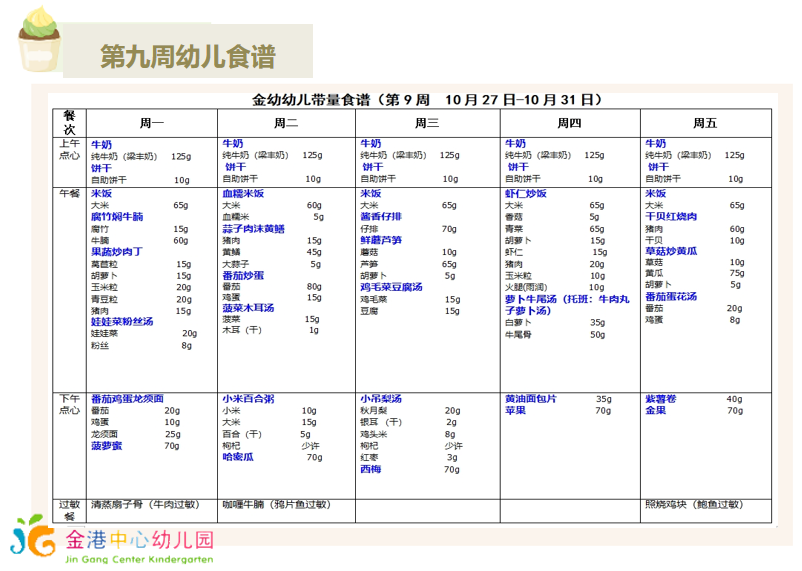Image resolution: width=802 pixels, height=571 pixels.
Task: Click the ingredient 龙须面 in Monday snack
Action: click(104, 434)
